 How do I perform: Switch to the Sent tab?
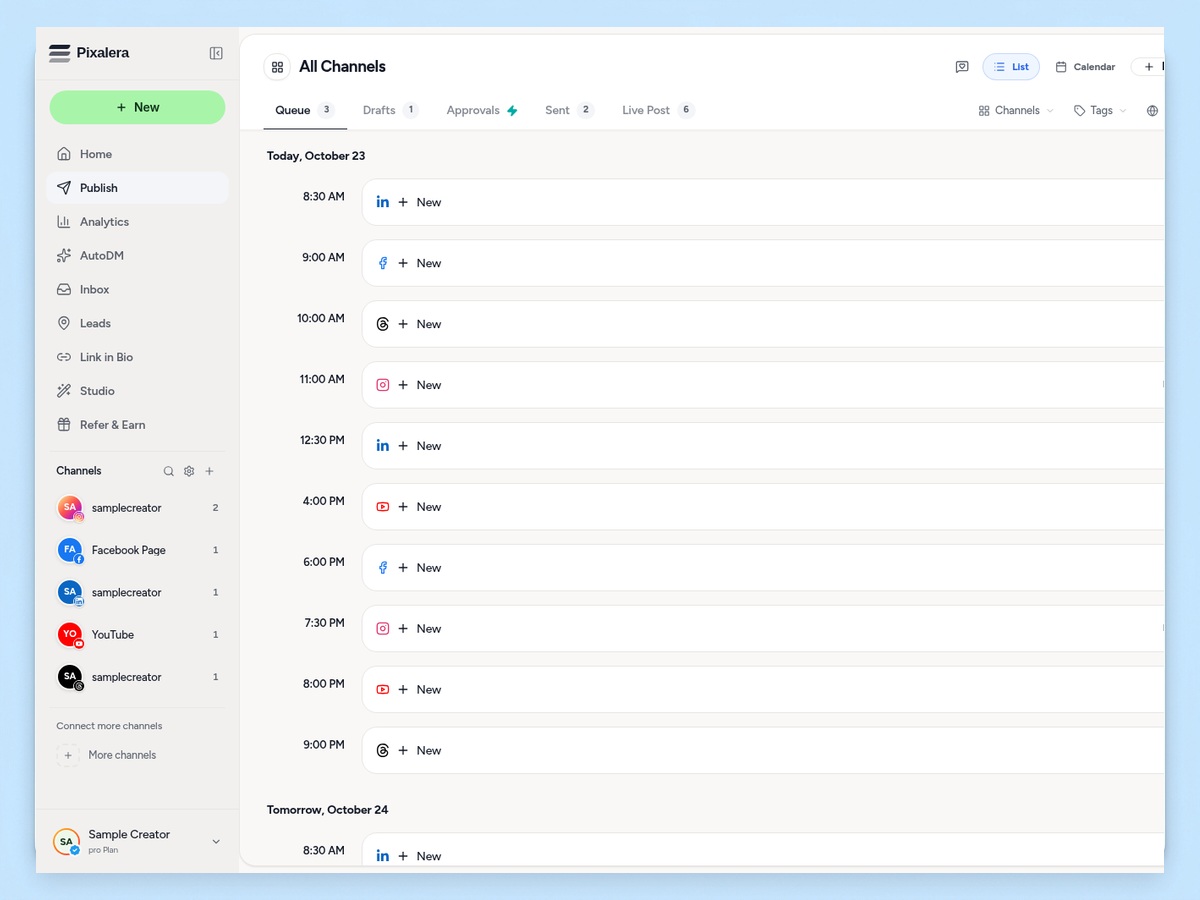tap(569, 110)
